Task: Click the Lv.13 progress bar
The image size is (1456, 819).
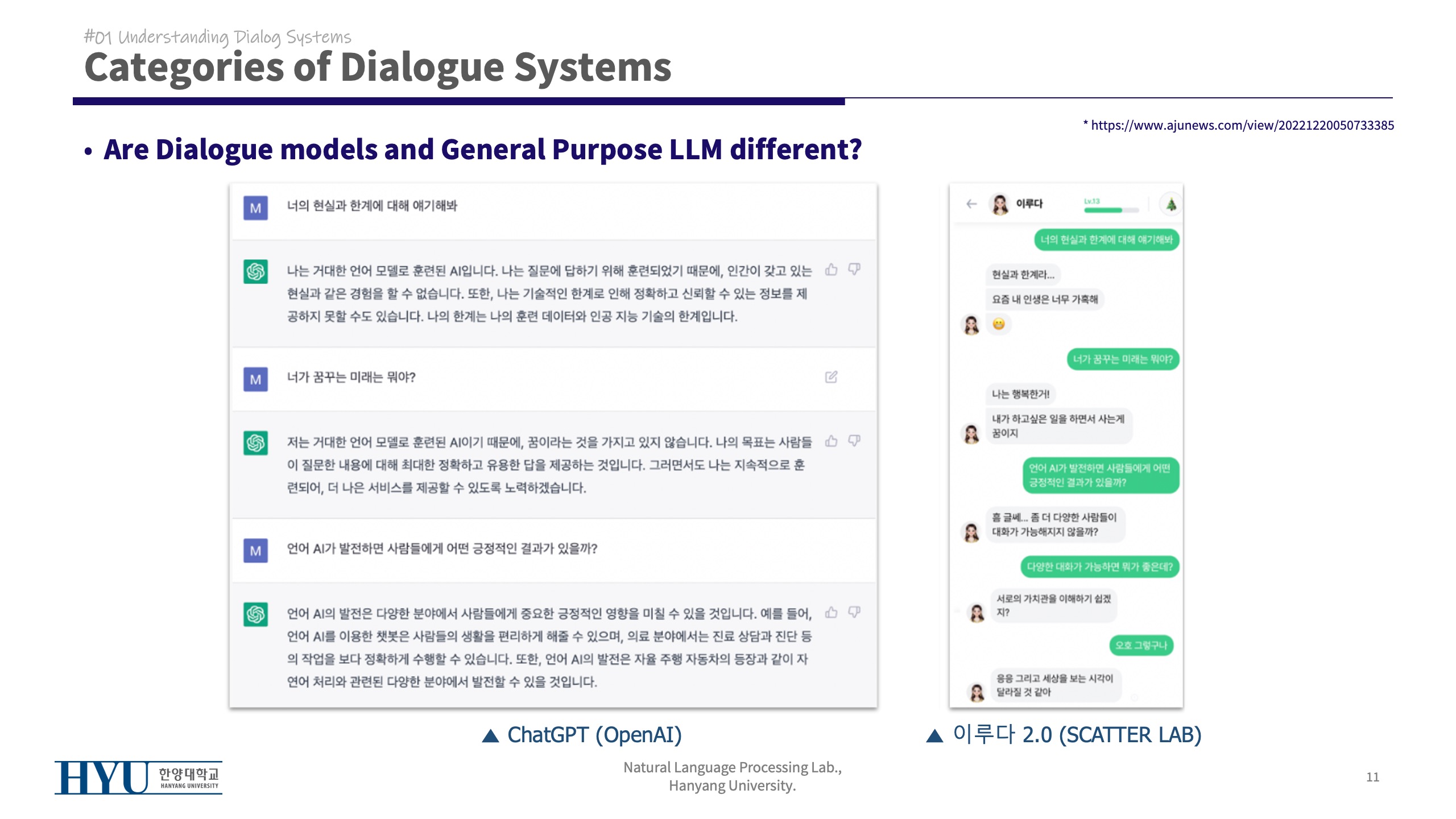Action: pyautogui.click(x=1110, y=209)
